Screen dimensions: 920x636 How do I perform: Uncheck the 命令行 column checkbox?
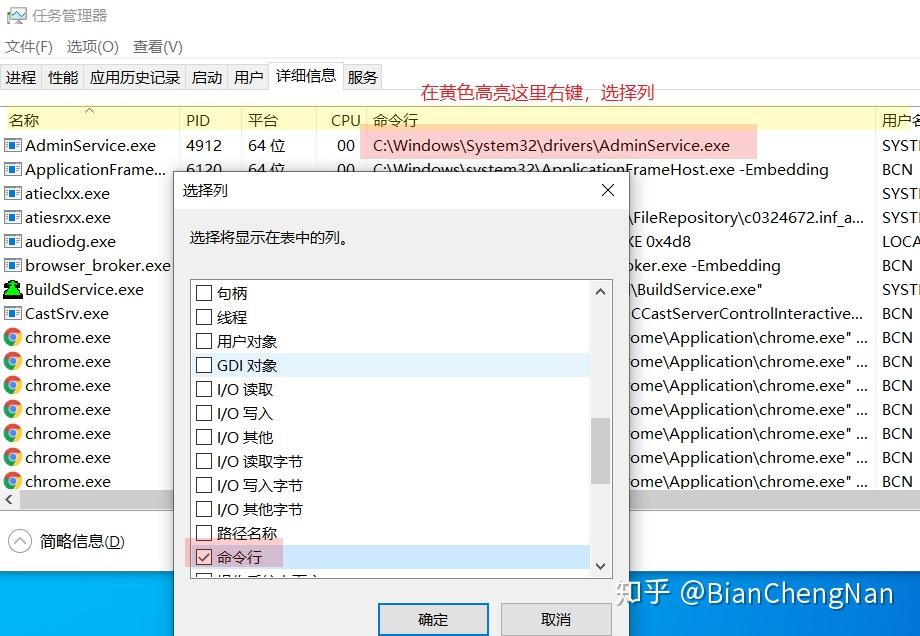(206, 557)
